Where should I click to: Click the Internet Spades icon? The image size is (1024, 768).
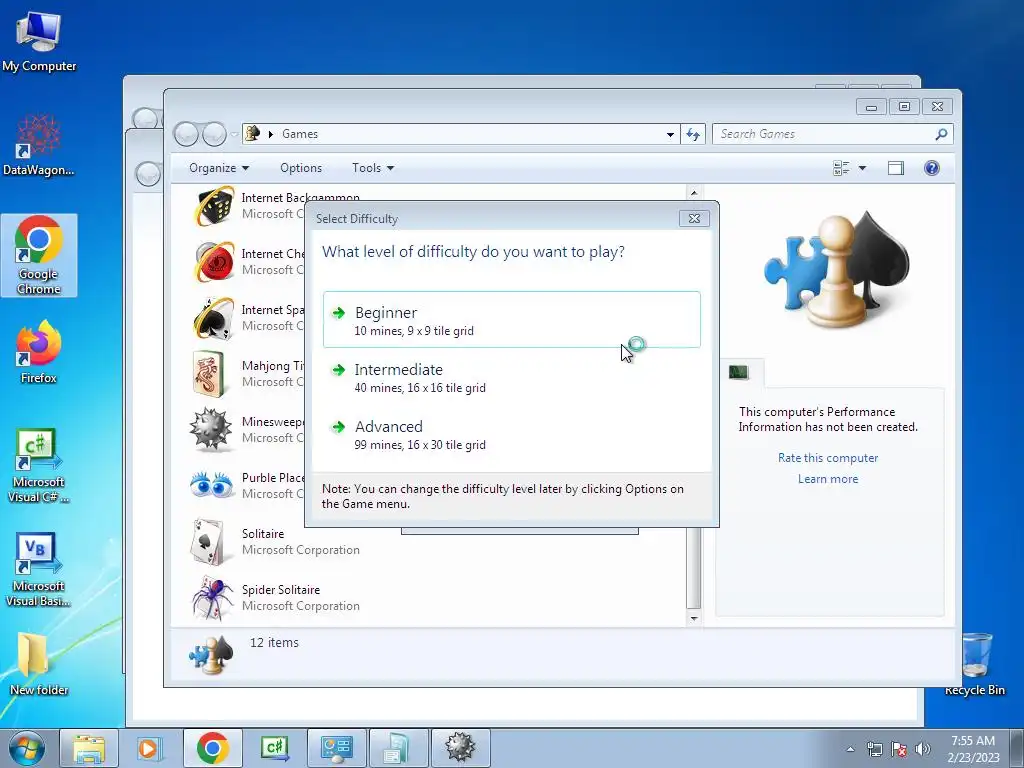214,318
